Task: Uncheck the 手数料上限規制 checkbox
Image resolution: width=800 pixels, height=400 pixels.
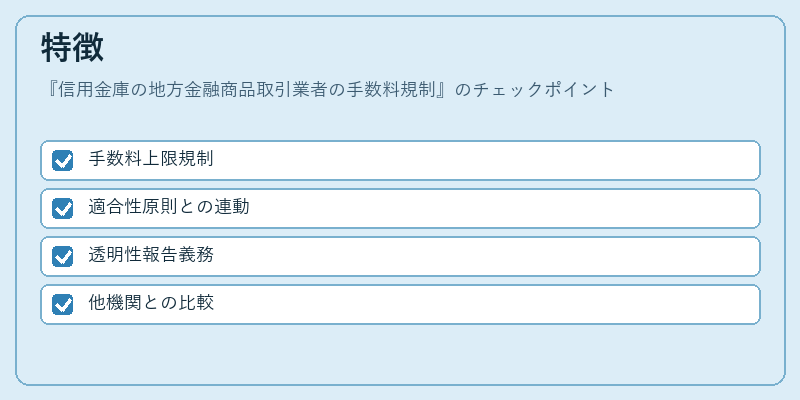Action: 62,160
